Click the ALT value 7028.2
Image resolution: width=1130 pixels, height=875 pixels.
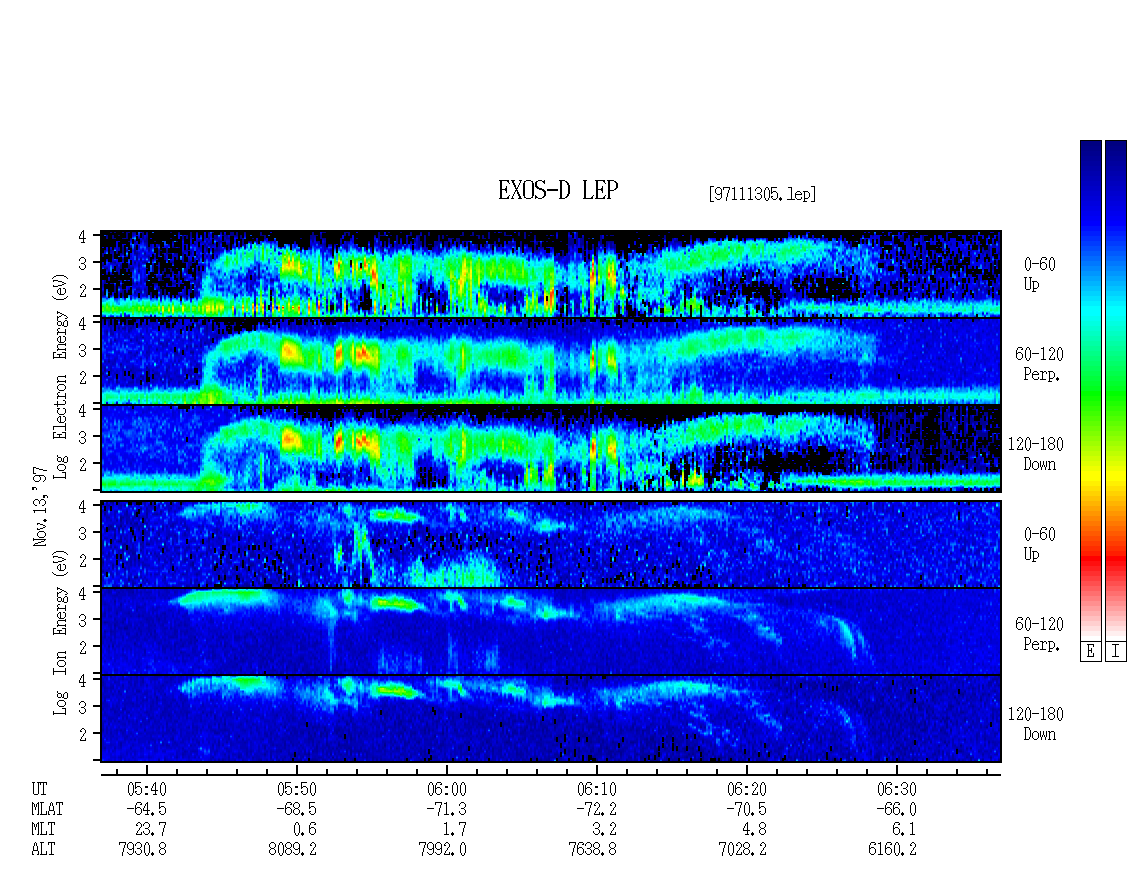click(742, 850)
